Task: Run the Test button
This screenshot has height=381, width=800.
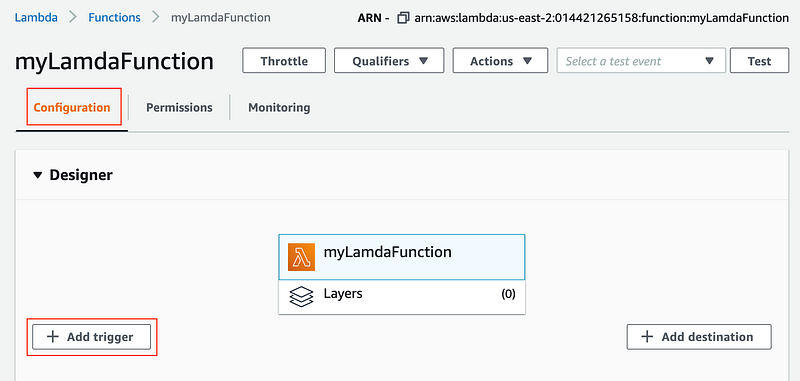Action: (759, 61)
